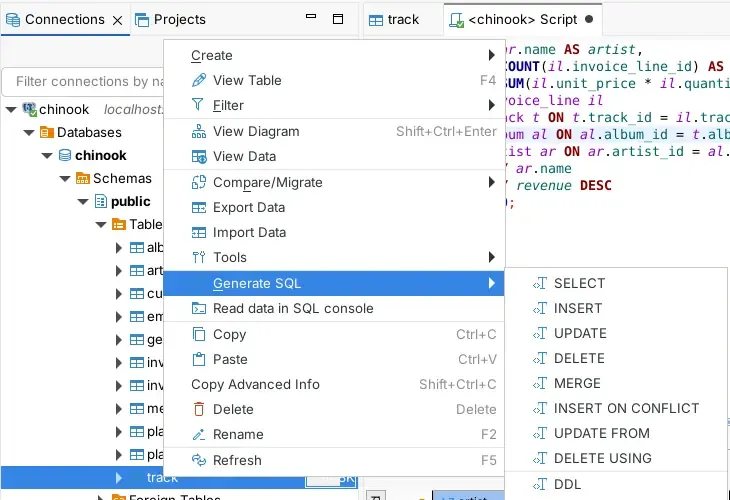Viewport: 730px width, 500px height.
Task: Minimize the navigator panel
Action: tap(311, 17)
